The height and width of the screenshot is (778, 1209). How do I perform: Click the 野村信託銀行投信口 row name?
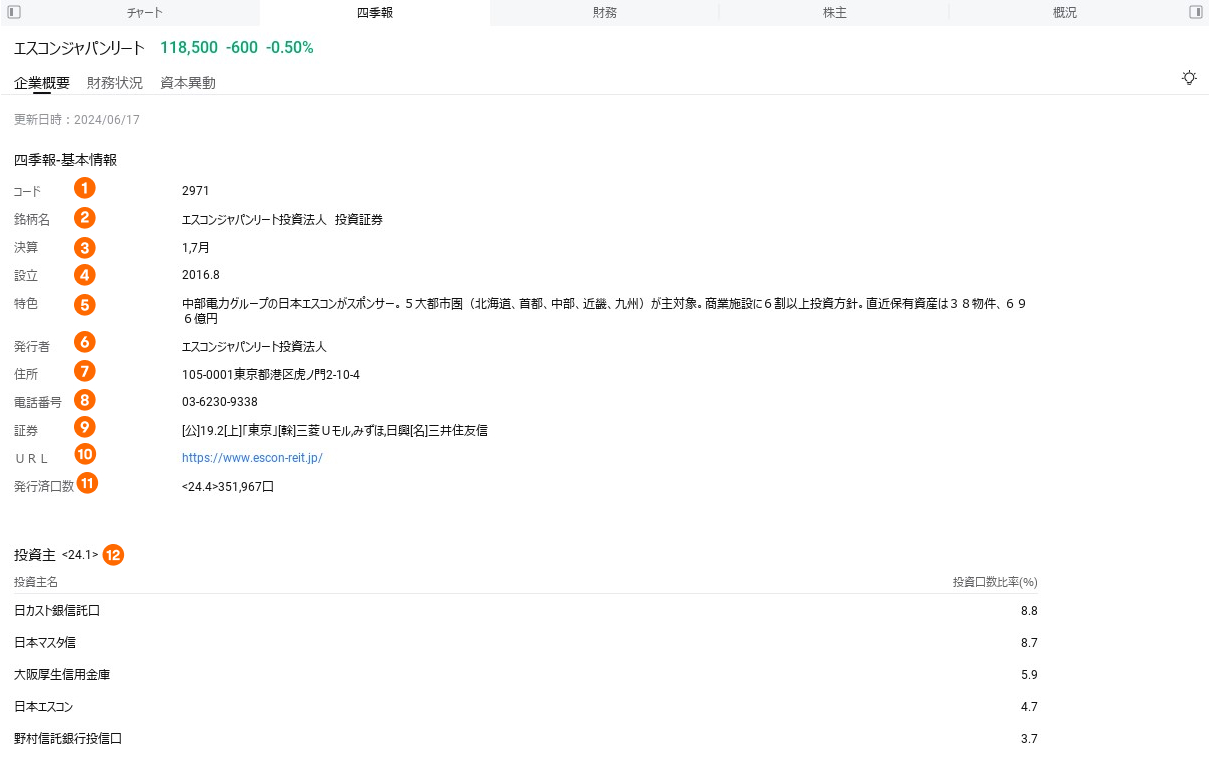tap(68, 739)
